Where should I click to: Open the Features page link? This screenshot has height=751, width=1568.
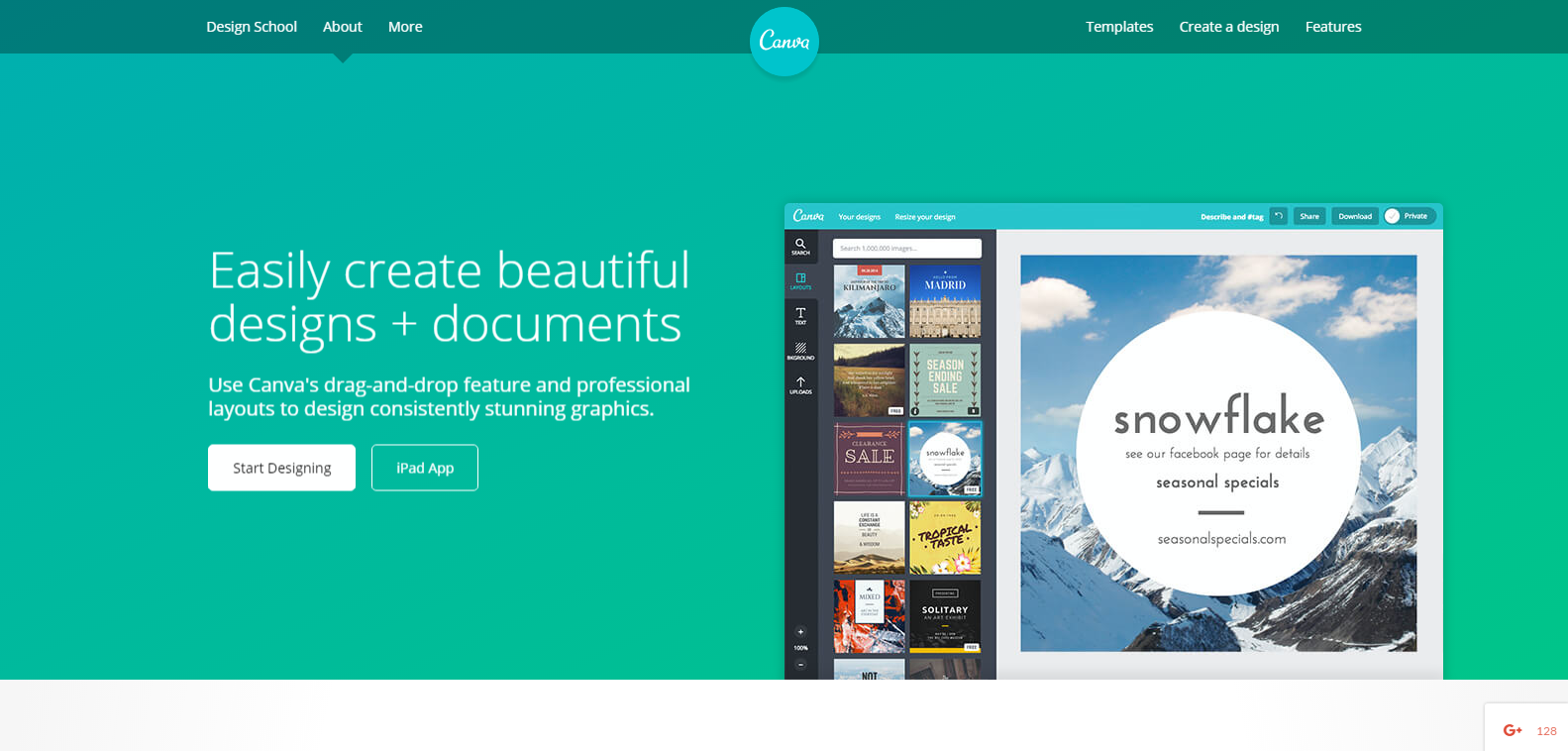(1333, 27)
